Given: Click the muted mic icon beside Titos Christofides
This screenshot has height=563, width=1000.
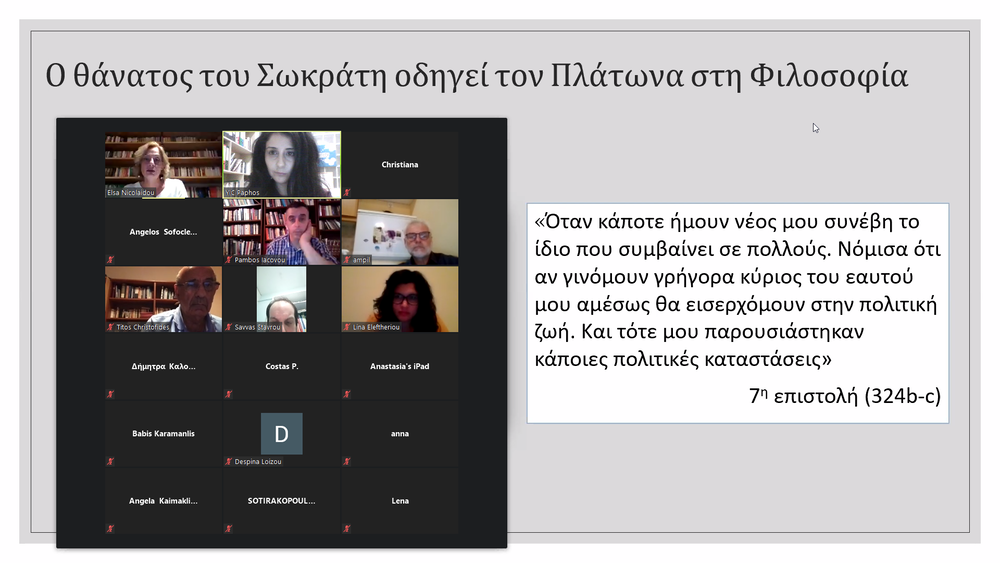Looking at the screenshot, I should click(110, 327).
